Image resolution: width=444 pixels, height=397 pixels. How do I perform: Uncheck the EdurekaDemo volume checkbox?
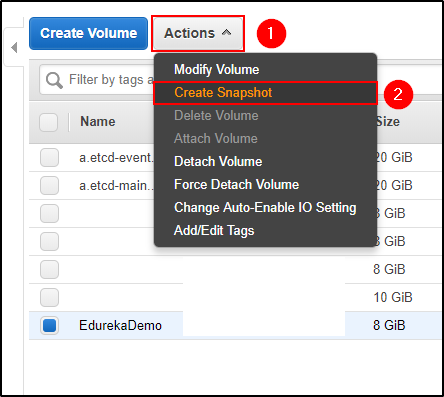tap(49, 325)
